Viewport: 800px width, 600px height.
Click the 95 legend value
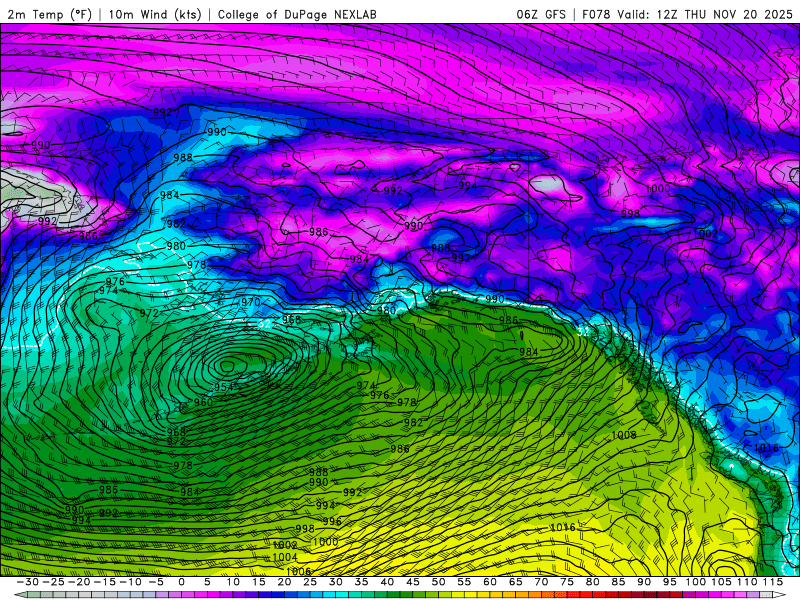click(x=669, y=582)
